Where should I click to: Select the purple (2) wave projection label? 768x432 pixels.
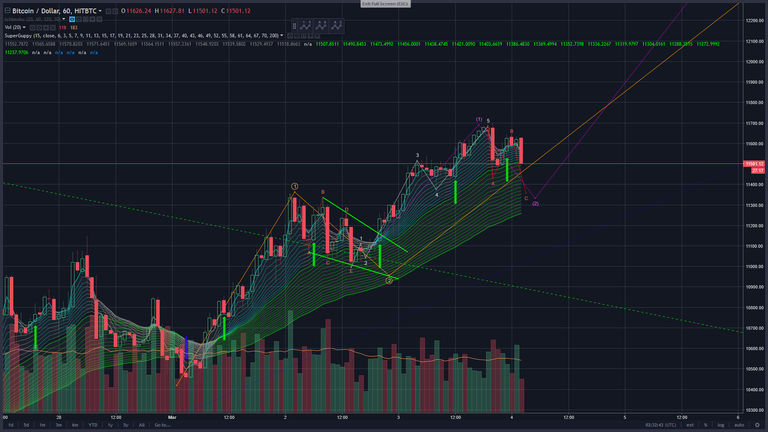coord(535,204)
